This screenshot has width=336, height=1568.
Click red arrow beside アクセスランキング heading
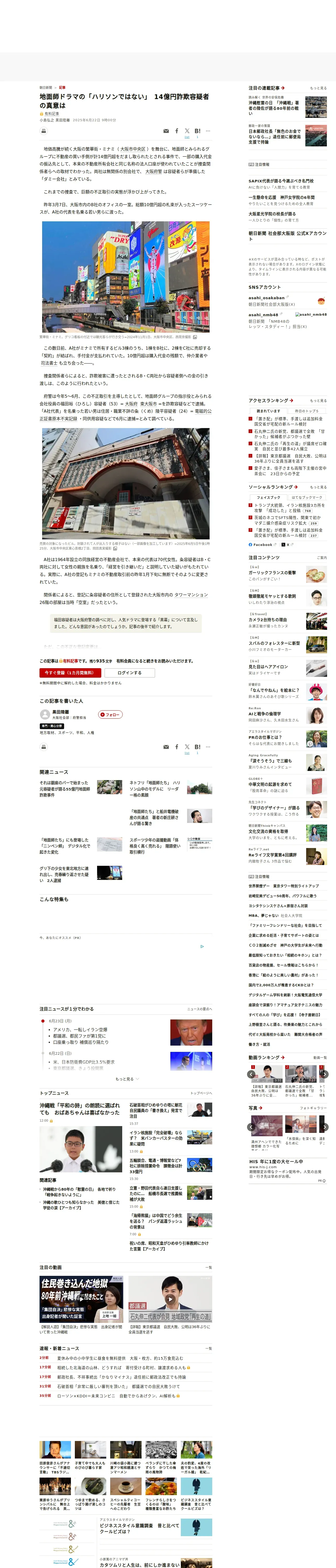pos(292,401)
